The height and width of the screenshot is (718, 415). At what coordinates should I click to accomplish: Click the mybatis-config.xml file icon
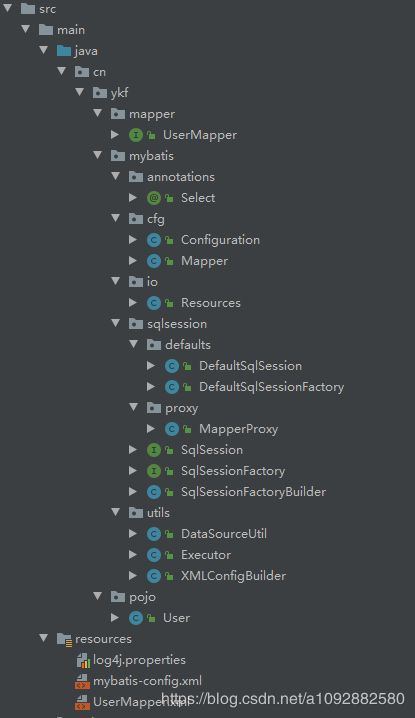[x=82, y=681]
